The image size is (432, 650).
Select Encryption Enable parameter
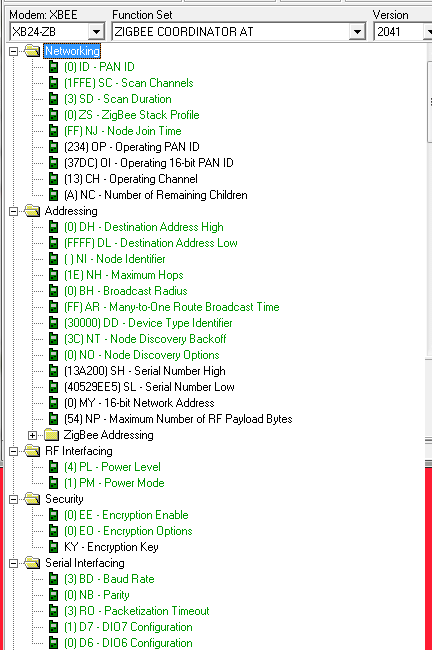(x=126, y=515)
